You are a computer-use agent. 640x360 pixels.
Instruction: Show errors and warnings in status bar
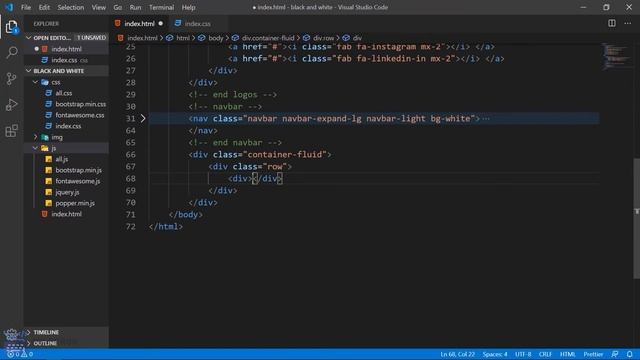(x=20, y=354)
